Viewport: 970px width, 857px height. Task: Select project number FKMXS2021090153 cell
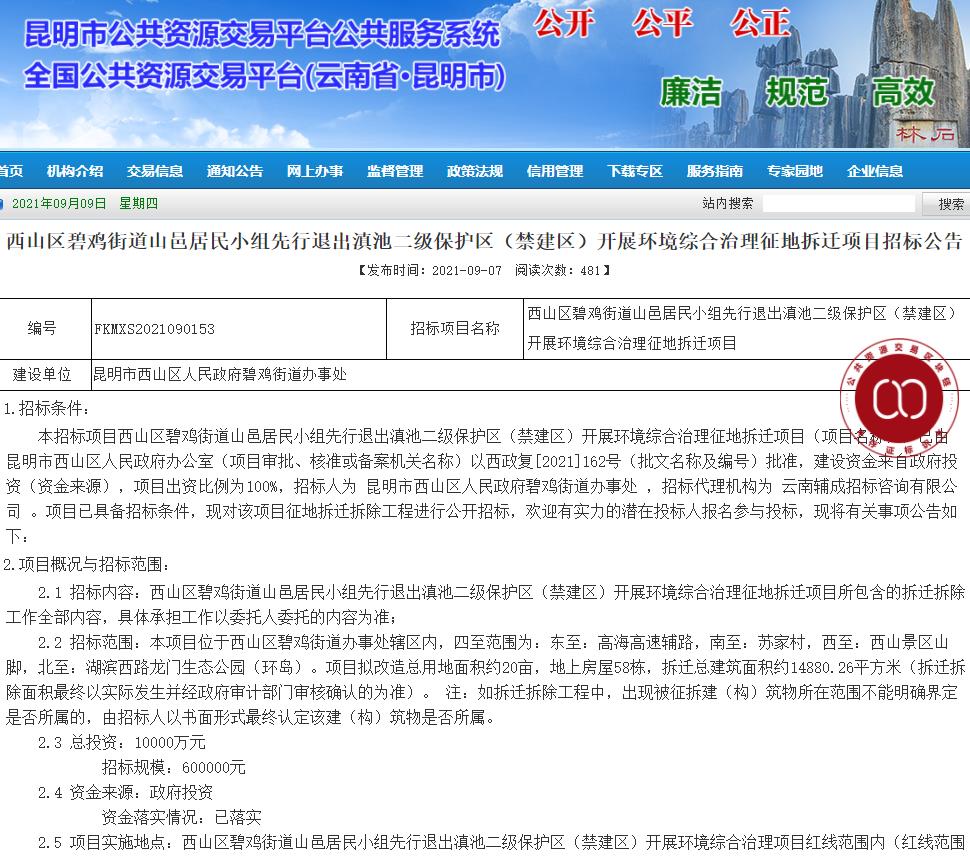coord(239,329)
